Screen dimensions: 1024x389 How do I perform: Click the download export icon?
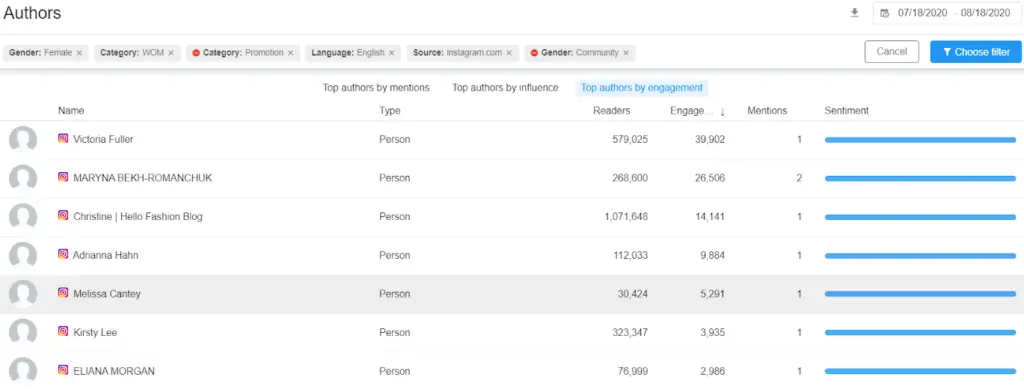coord(854,13)
